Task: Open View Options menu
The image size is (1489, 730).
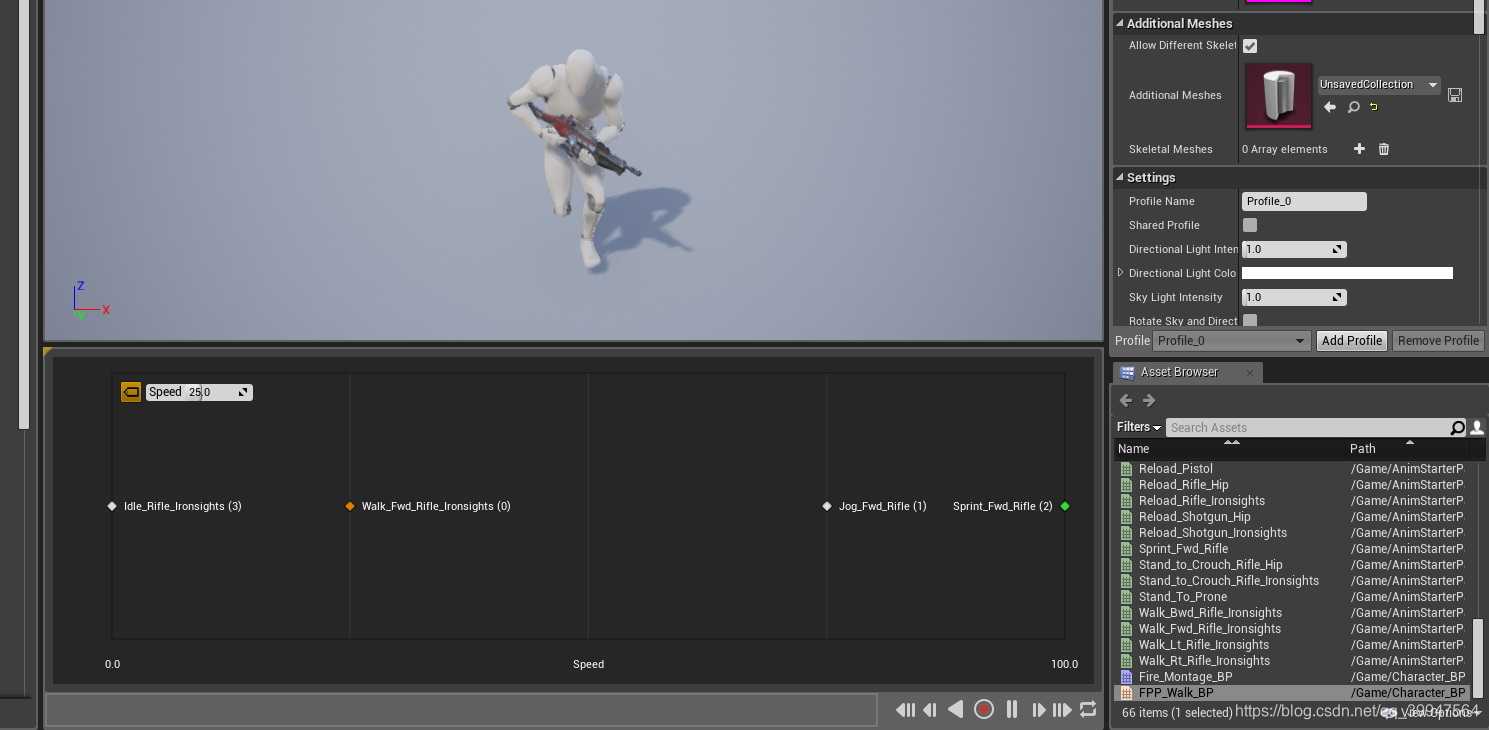Action: [1433, 712]
